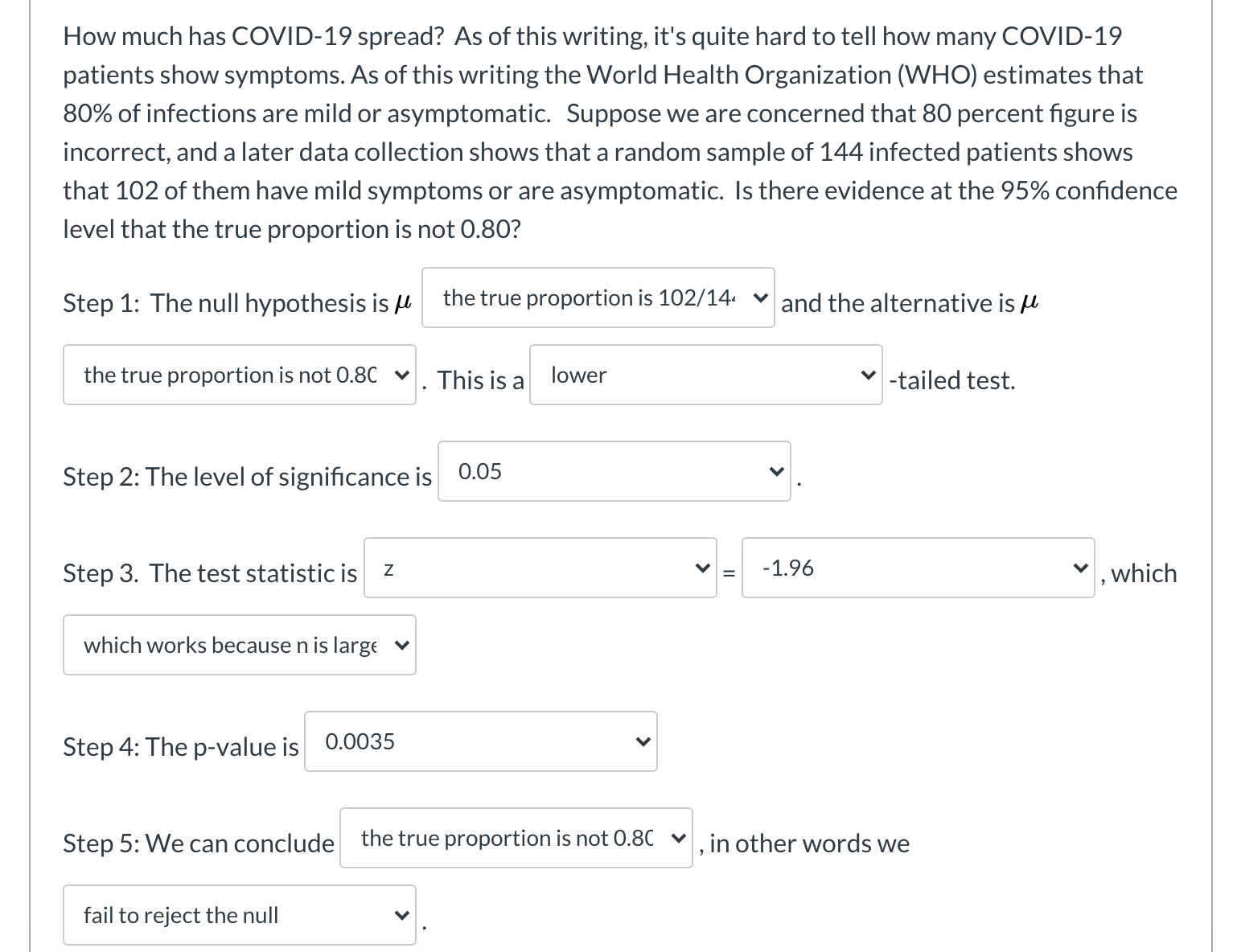Open the test statistic dropdown showing 'z'
This screenshot has height=952, width=1237.
tap(540, 568)
